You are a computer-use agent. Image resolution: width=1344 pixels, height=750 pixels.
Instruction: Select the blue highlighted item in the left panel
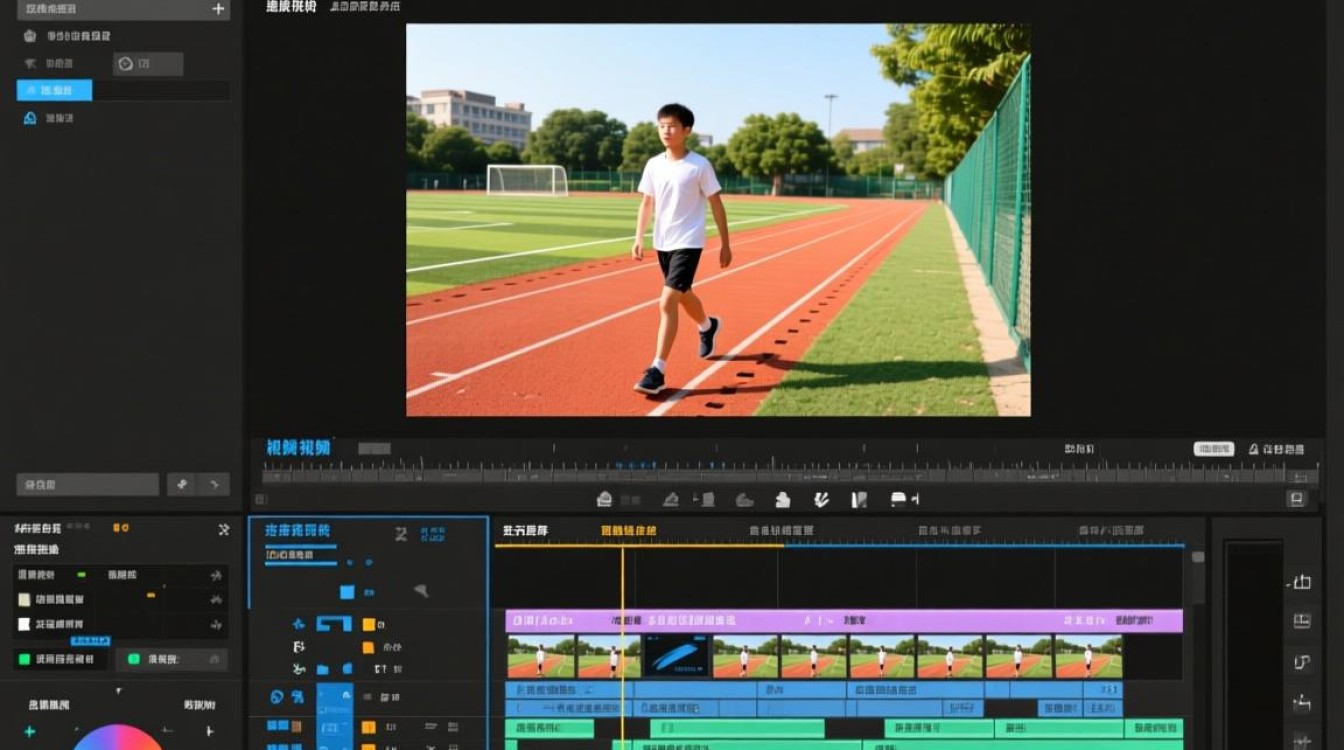[54, 90]
